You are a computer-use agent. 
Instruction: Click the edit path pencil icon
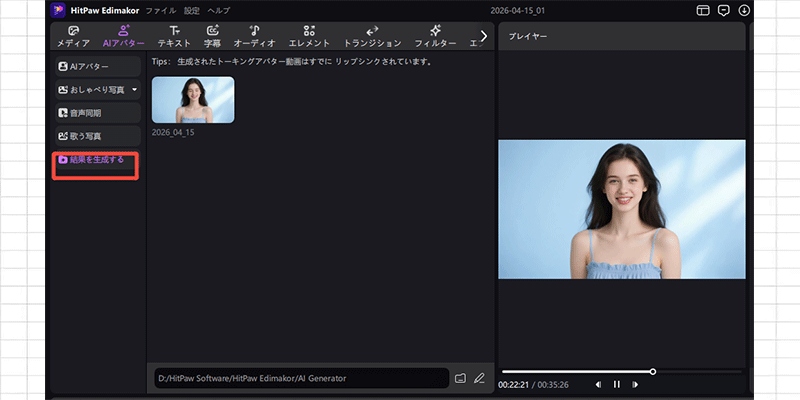pos(479,379)
